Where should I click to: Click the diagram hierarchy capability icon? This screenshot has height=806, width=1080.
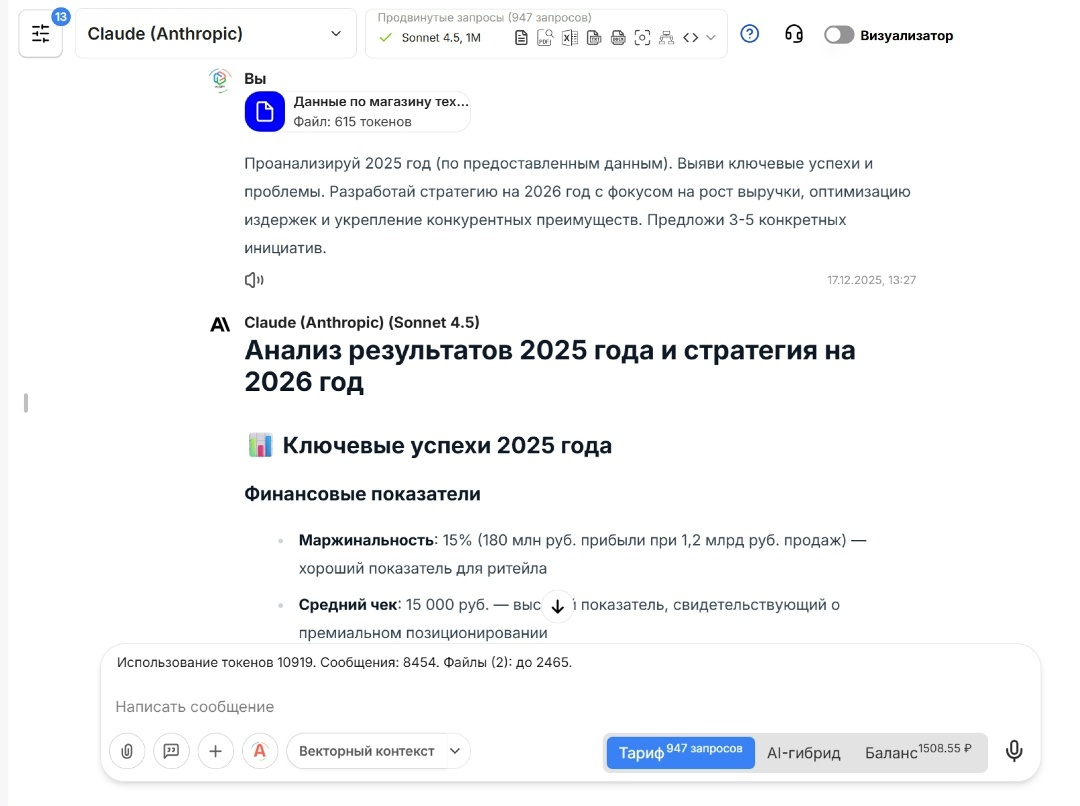[666, 38]
